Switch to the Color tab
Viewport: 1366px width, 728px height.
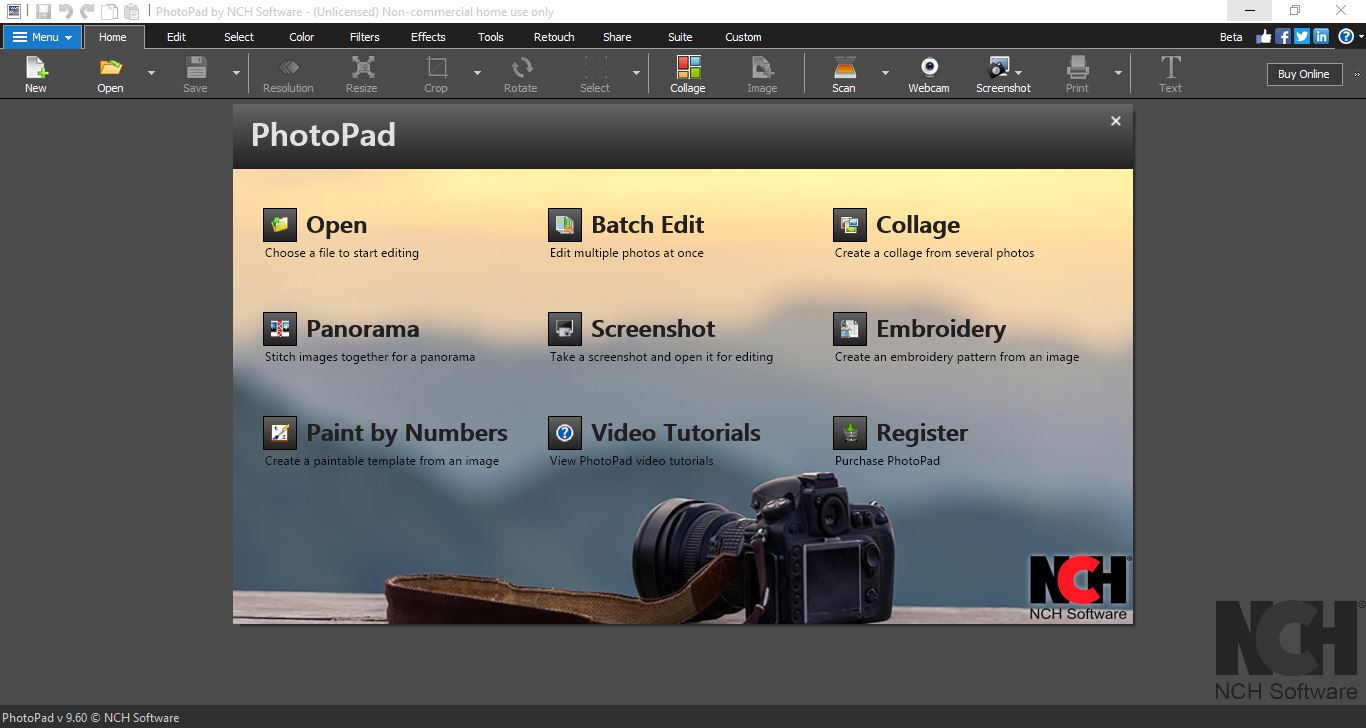coord(301,37)
